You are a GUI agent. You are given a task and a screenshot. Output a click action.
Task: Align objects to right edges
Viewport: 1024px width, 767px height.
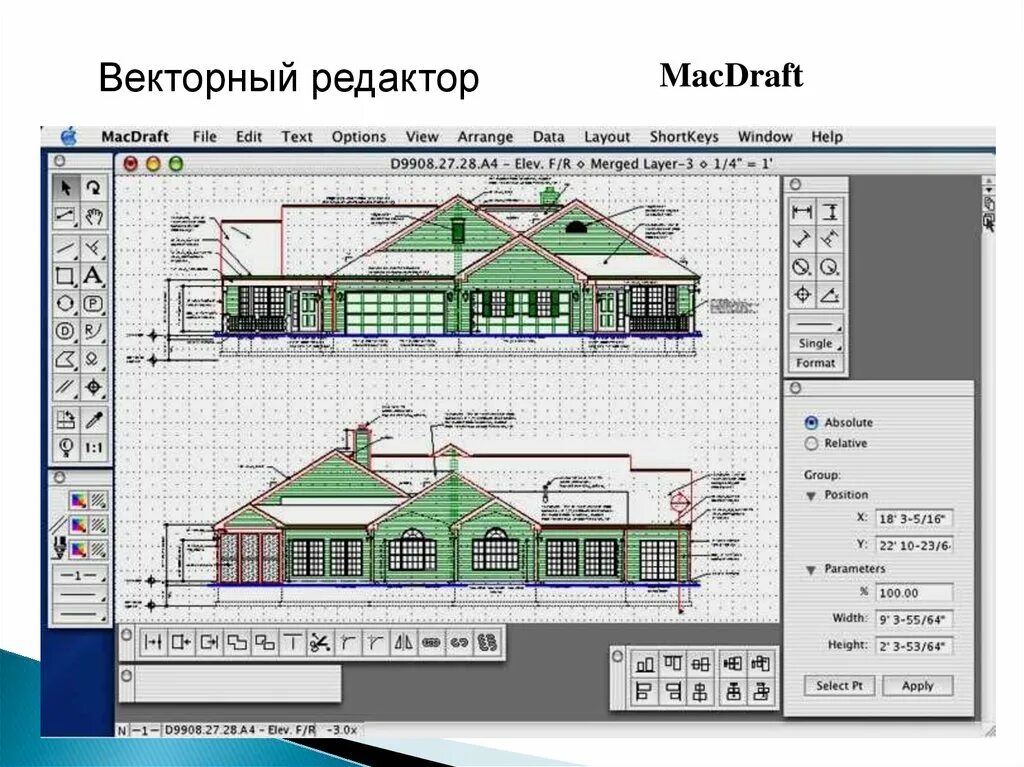(672, 691)
